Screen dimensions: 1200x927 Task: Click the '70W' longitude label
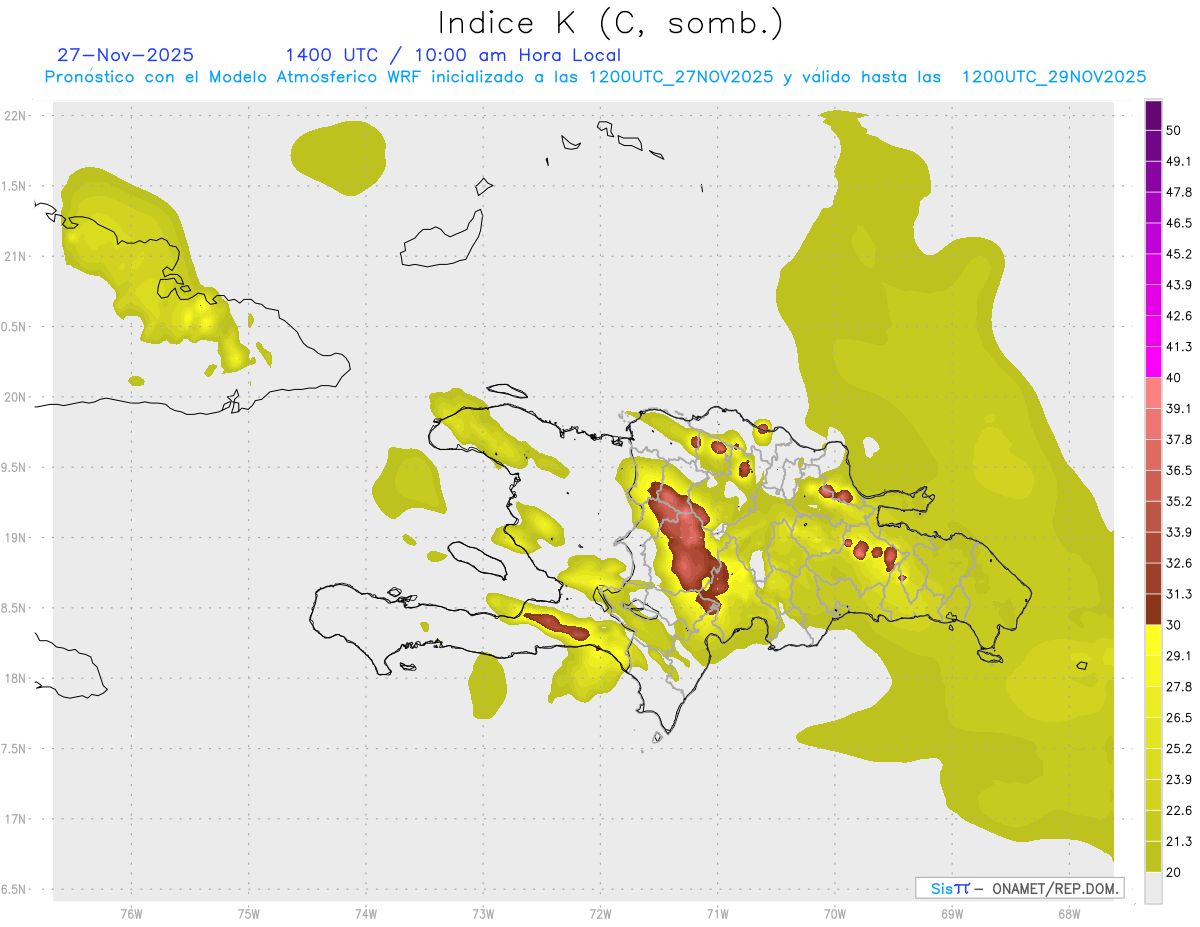click(835, 914)
